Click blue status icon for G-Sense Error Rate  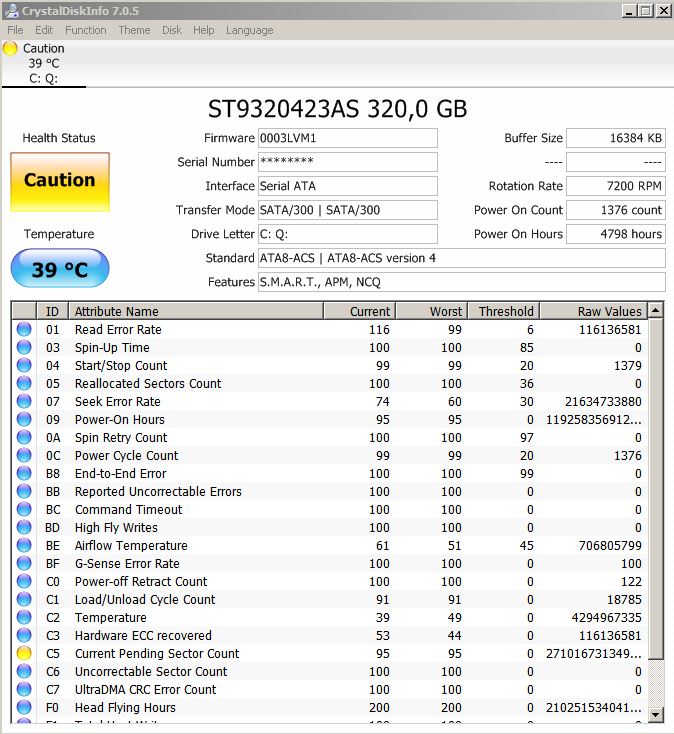[x=24, y=564]
